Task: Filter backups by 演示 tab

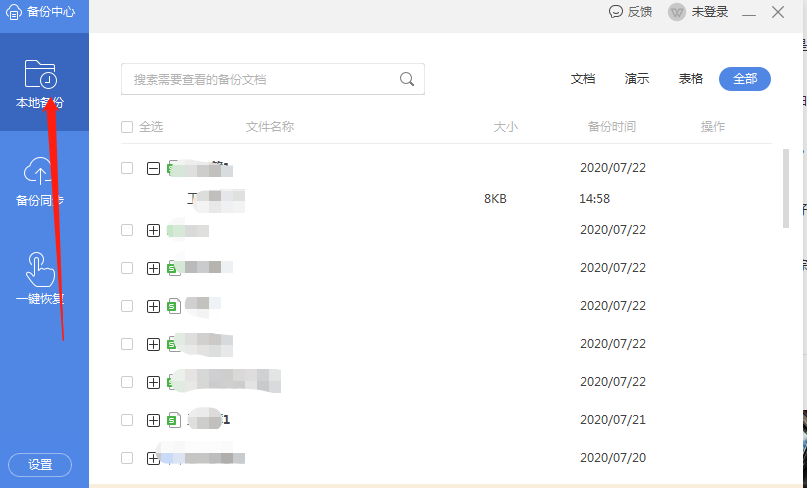Action: pos(637,79)
